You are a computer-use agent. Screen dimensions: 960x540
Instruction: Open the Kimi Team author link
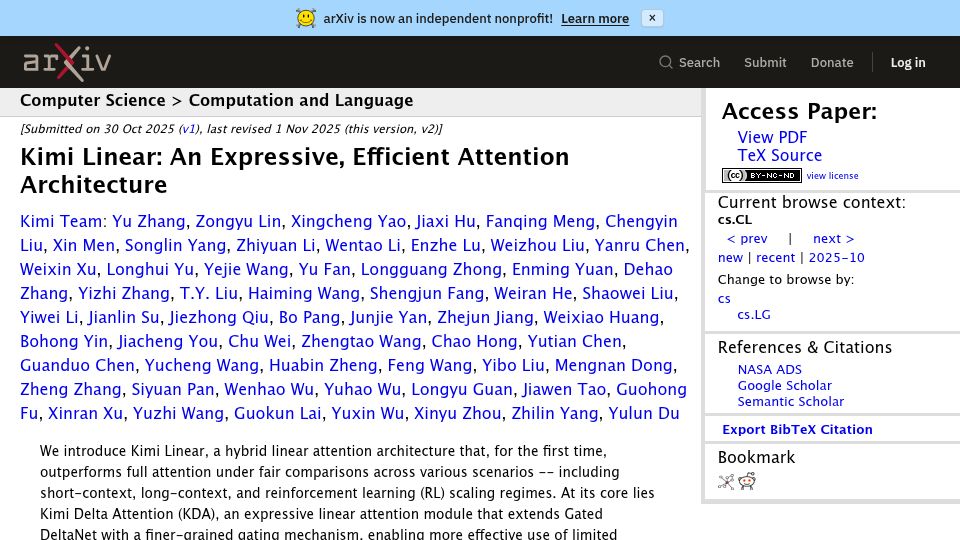pos(61,221)
